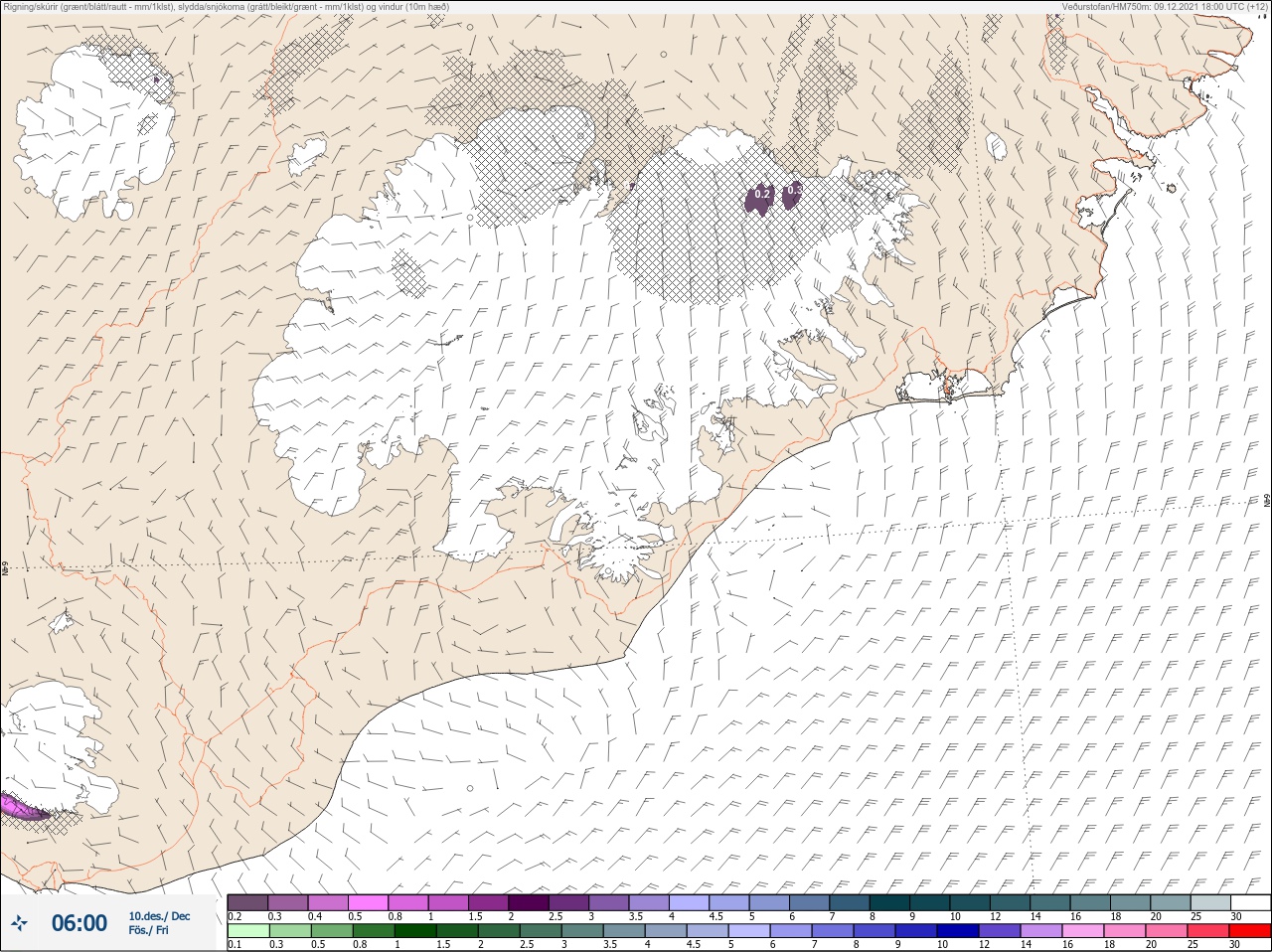The image size is (1272, 952).
Task: Select the red lower swatch labeled 30
Action: pos(1251,931)
